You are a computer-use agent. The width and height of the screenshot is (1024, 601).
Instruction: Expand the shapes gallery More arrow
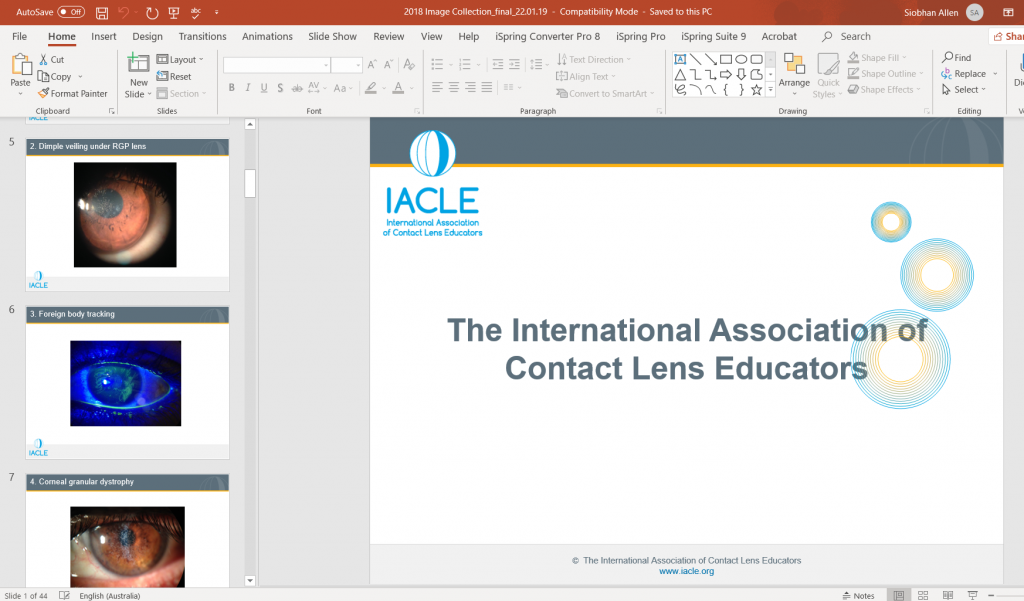point(771,90)
